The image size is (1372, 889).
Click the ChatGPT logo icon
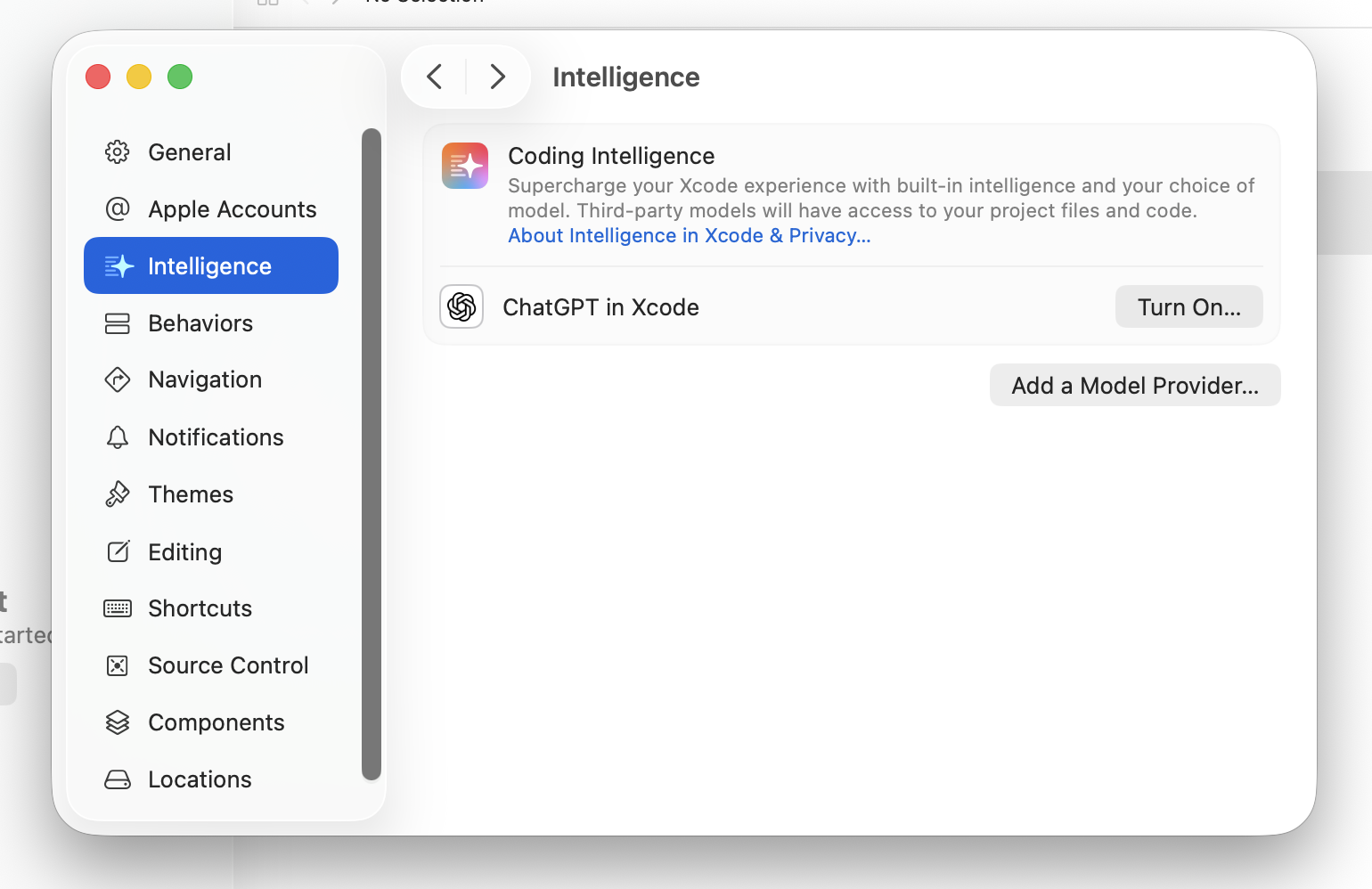[x=461, y=306]
